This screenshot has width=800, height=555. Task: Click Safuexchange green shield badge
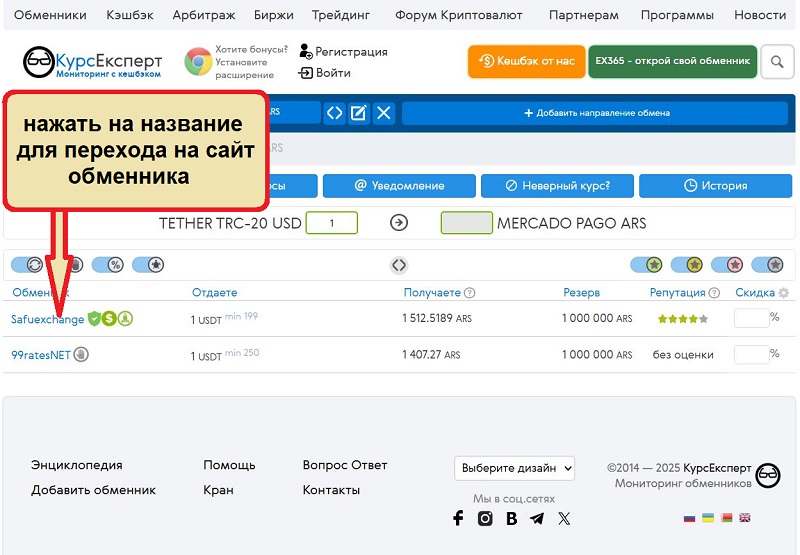tap(94, 319)
